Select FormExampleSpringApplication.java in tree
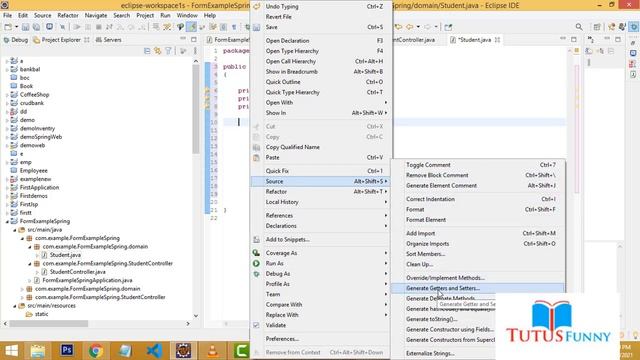Screen dimensions: 640x360 pyautogui.click(x=87, y=280)
